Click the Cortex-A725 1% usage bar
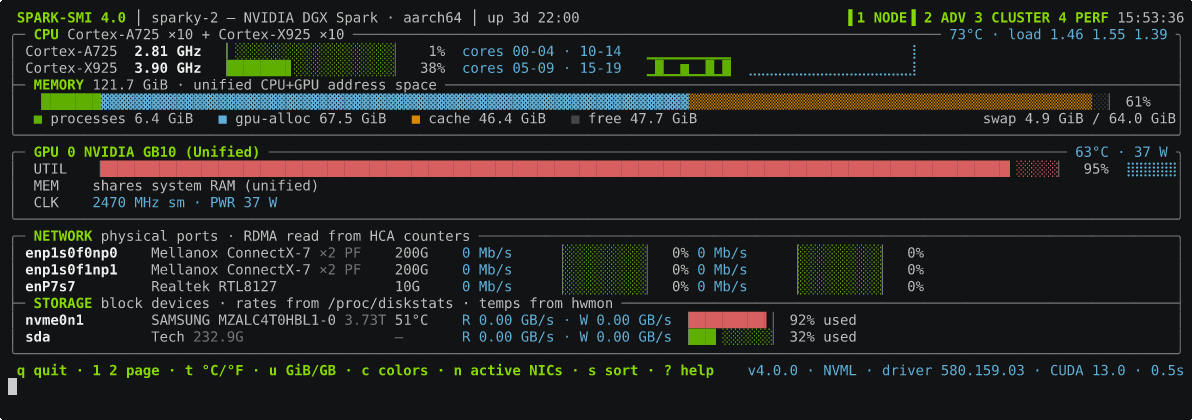Screen dimensions: 1192x420 point(311,52)
